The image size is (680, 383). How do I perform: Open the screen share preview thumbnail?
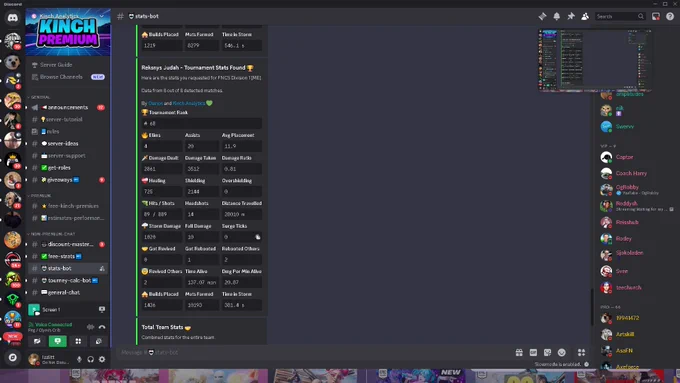595,60
